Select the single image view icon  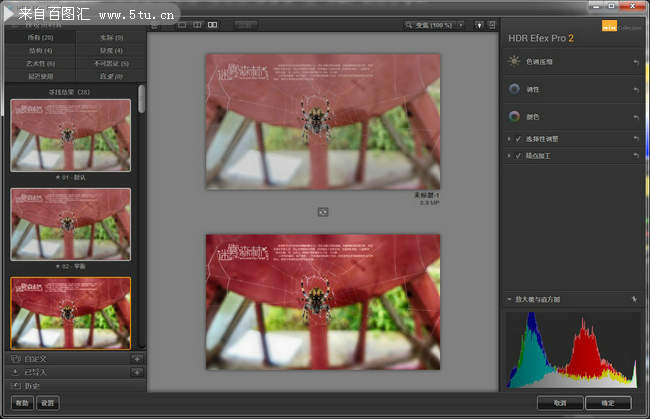[x=183, y=24]
